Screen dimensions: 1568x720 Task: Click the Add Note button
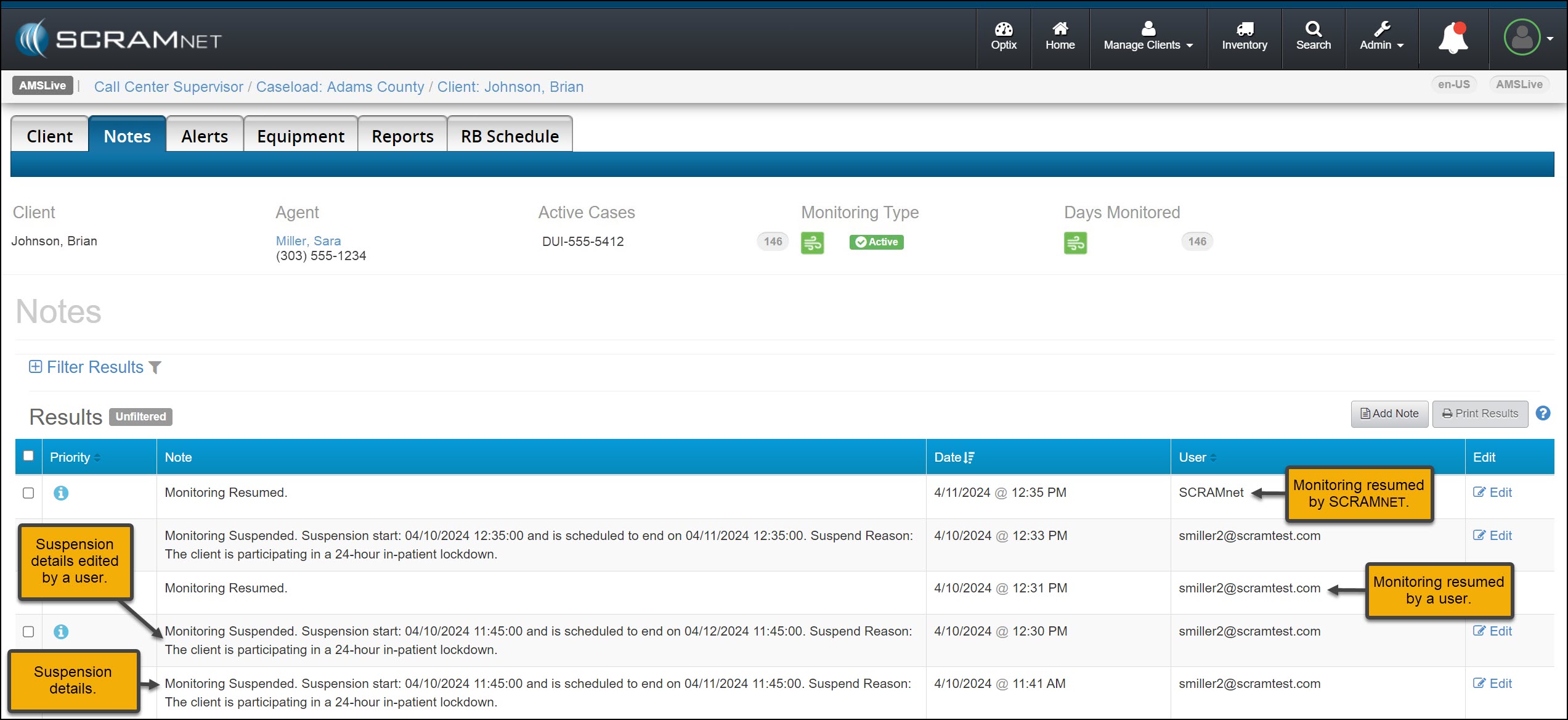point(1389,414)
